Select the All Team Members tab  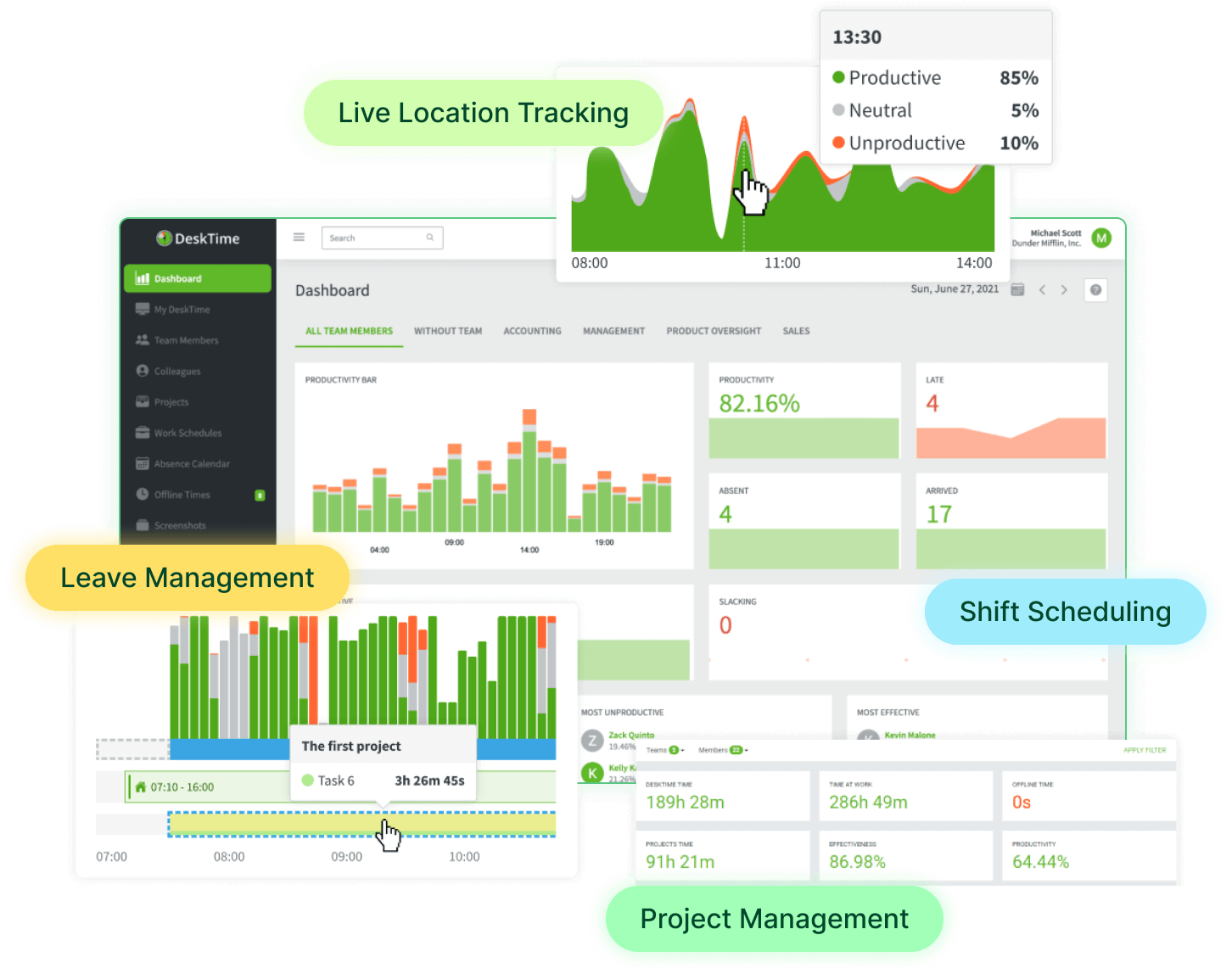pyautogui.click(x=349, y=331)
